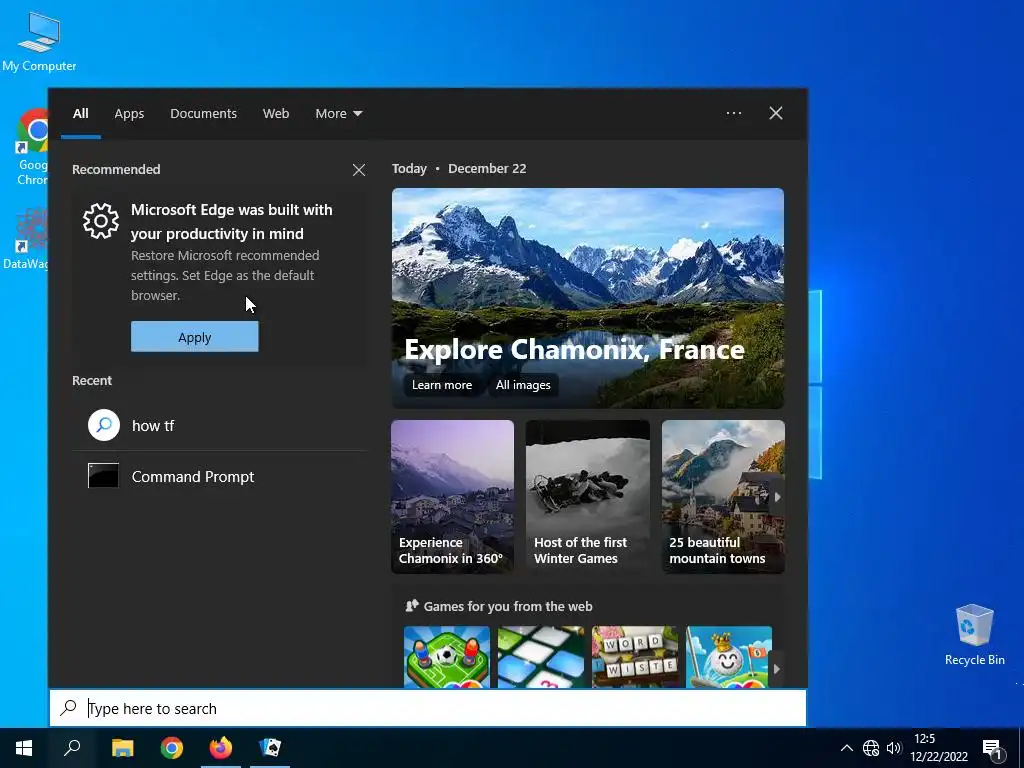The image size is (1024, 768).
Task: Click the Games for you from the web heading
Action: [508, 606]
